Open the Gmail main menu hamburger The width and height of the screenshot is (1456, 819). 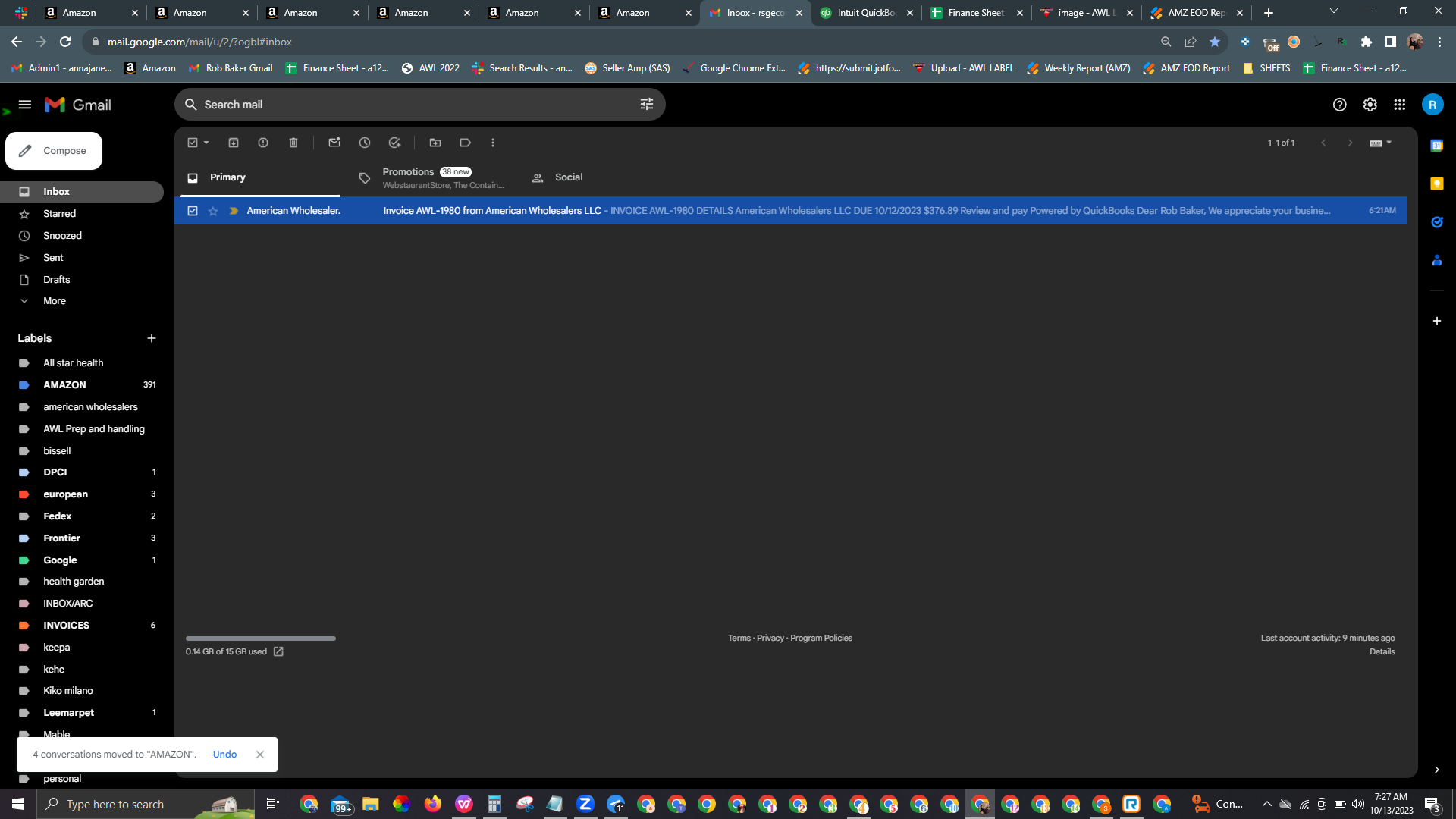coord(25,105)
